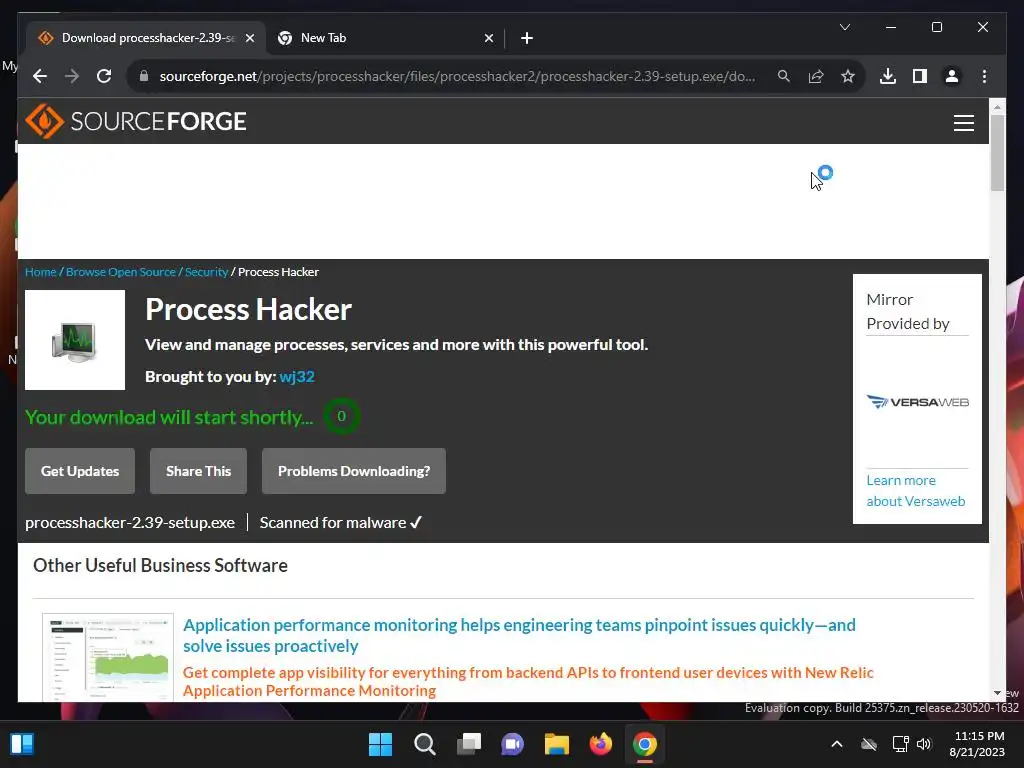Open the Windows Start menu
The height and width of the screenshot is (768, 1024).
380,744
